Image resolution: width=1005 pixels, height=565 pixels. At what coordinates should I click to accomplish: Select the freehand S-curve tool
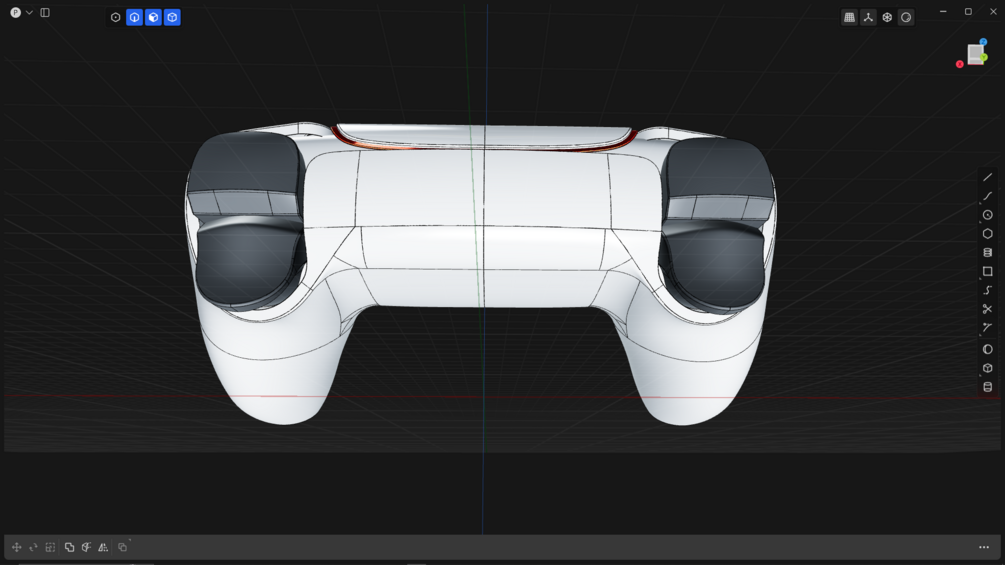coord(988,290)
